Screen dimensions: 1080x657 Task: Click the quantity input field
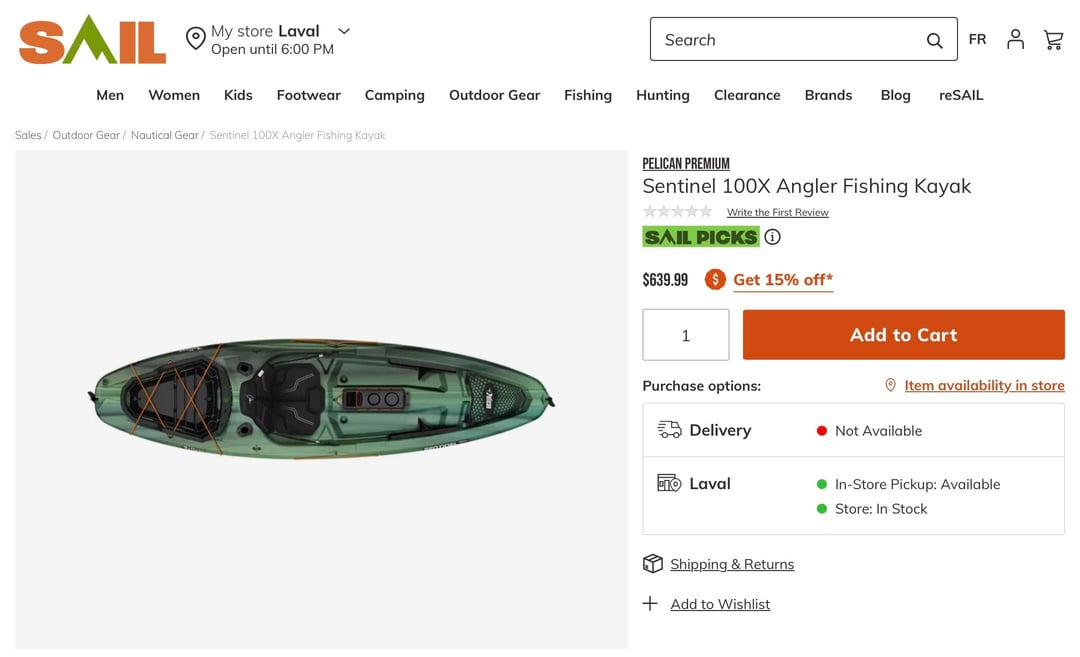click(686, 335)
